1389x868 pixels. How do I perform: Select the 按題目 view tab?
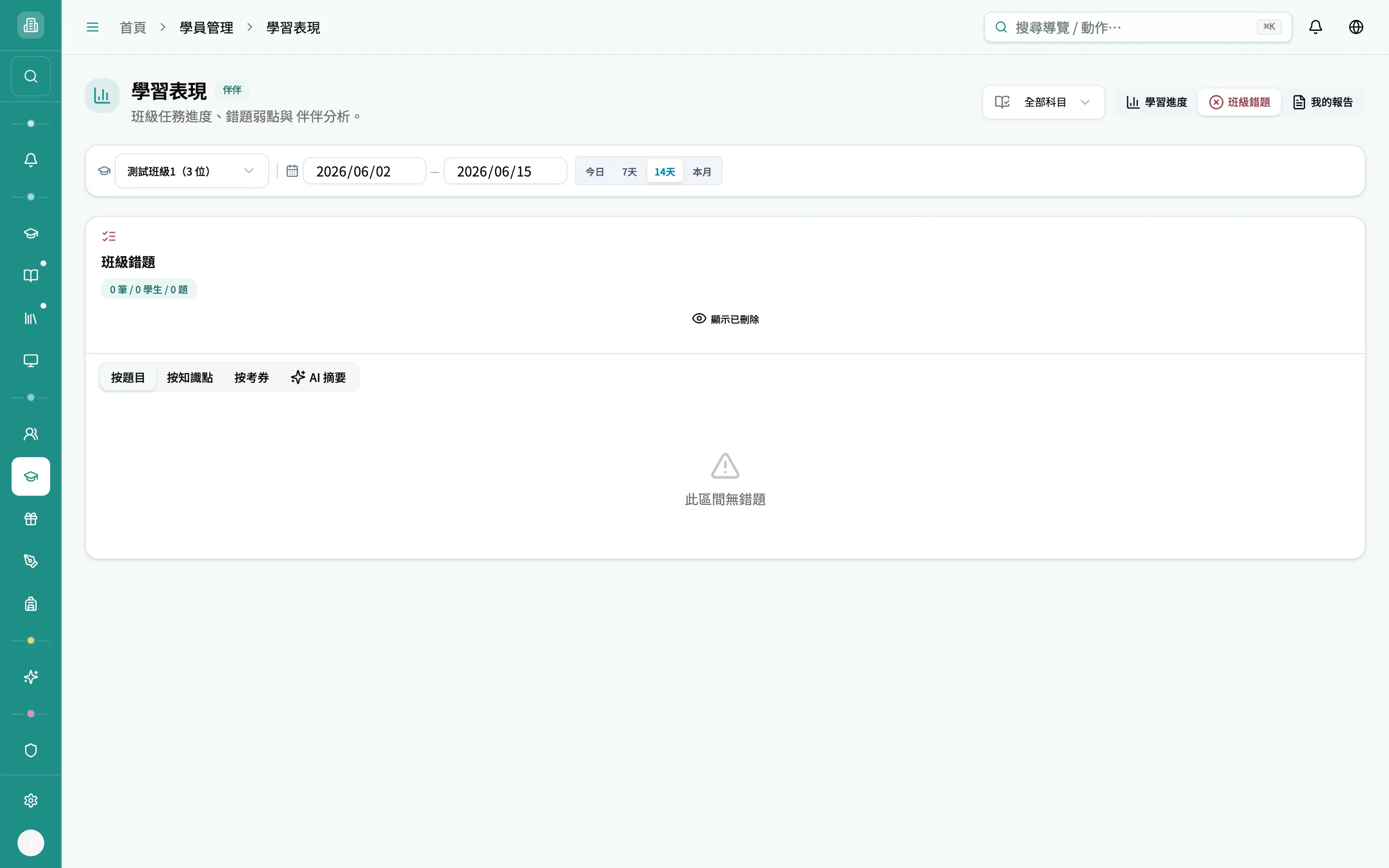(128, 377)
